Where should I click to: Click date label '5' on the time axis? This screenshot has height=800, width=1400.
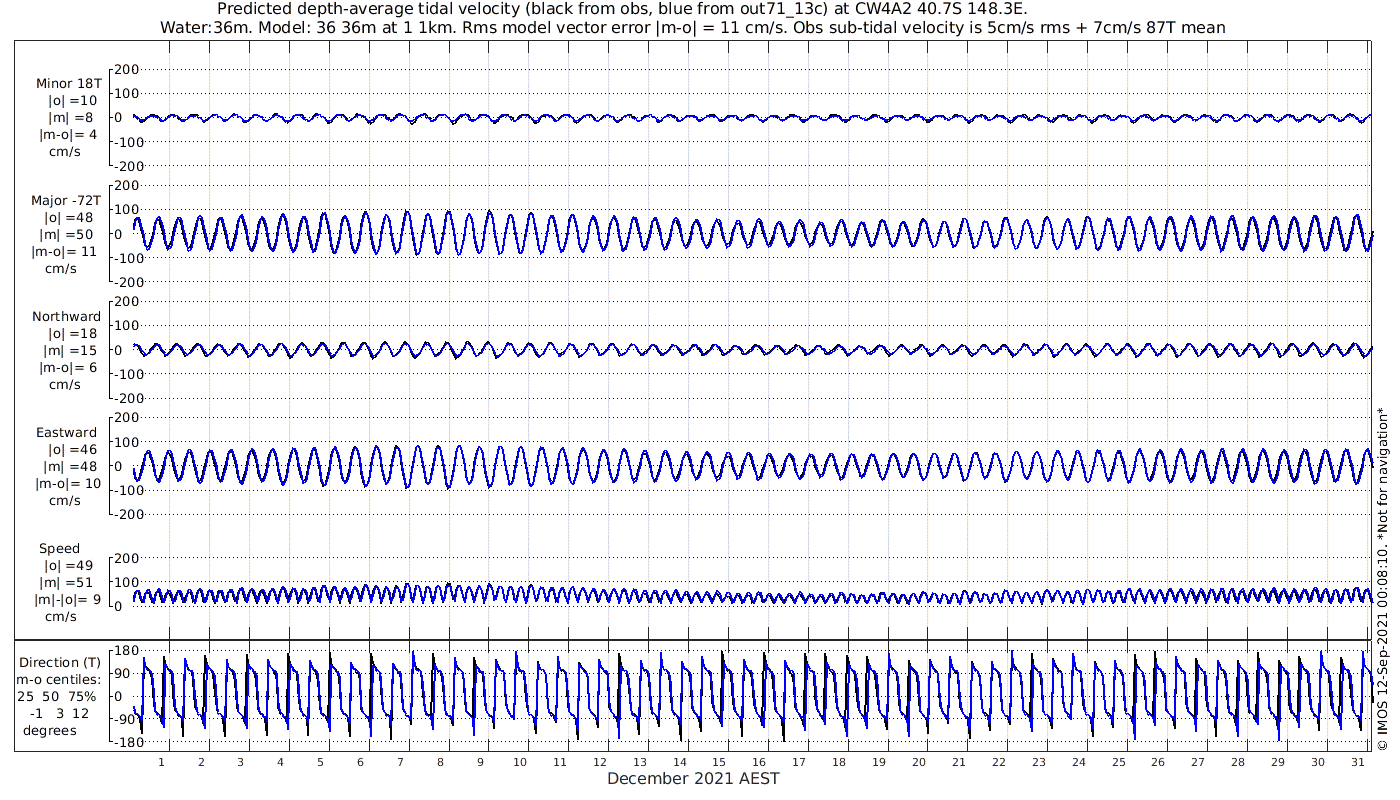[x=320, y=762]
